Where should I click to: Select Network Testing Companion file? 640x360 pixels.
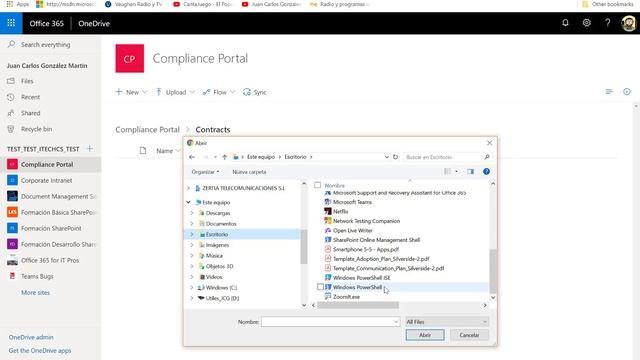[362, 221]
